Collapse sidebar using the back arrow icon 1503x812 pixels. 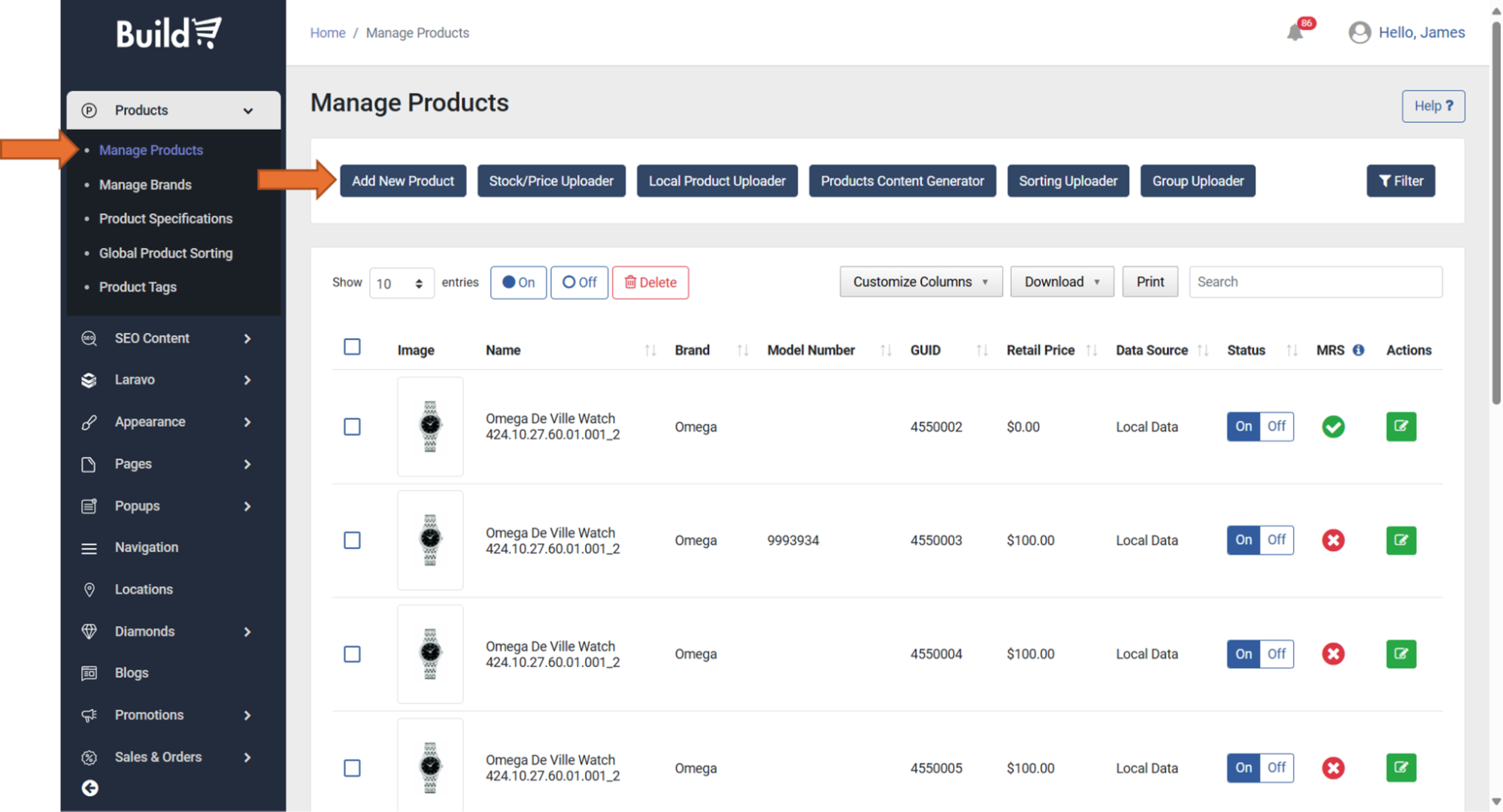coord(89,787)
